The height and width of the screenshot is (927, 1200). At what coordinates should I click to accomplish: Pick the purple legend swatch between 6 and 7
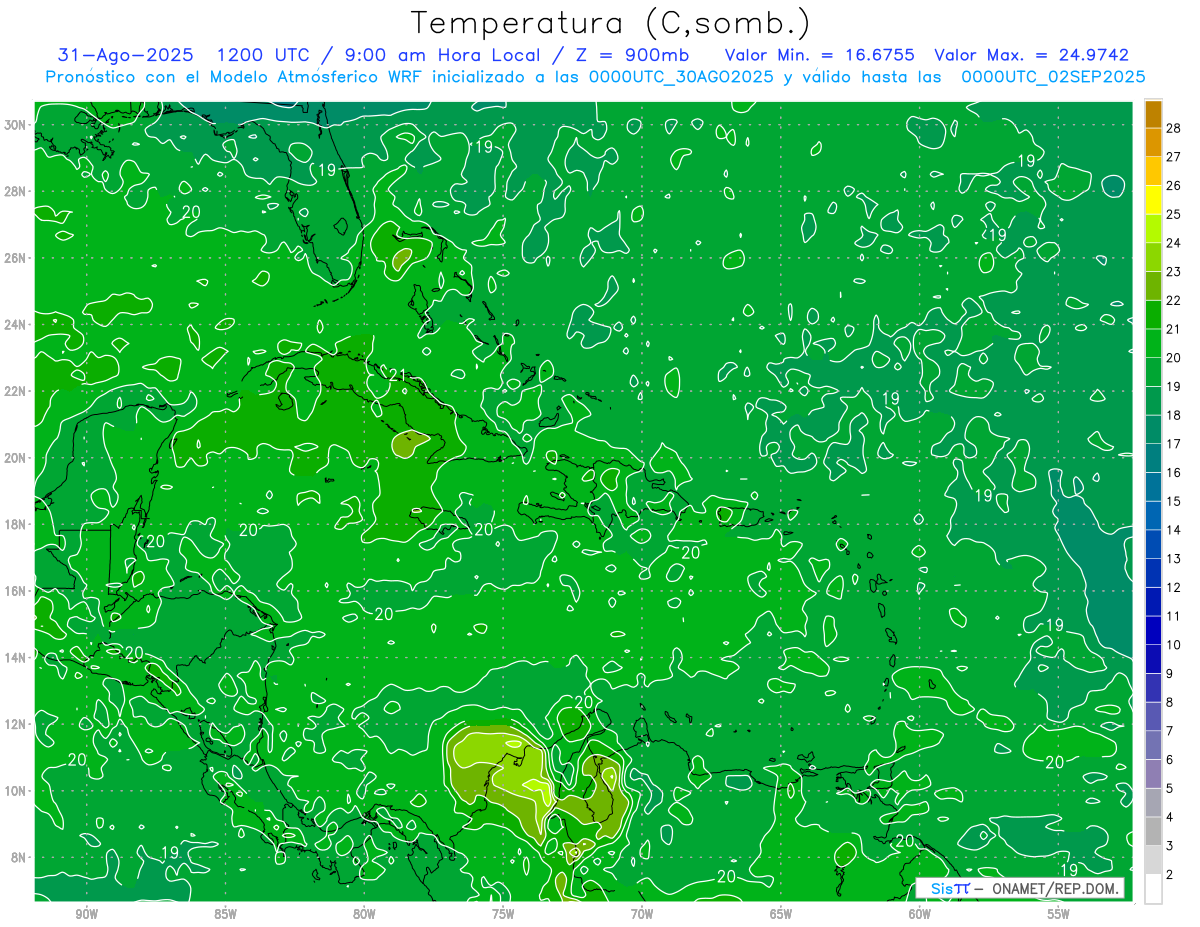point(1153,745)
